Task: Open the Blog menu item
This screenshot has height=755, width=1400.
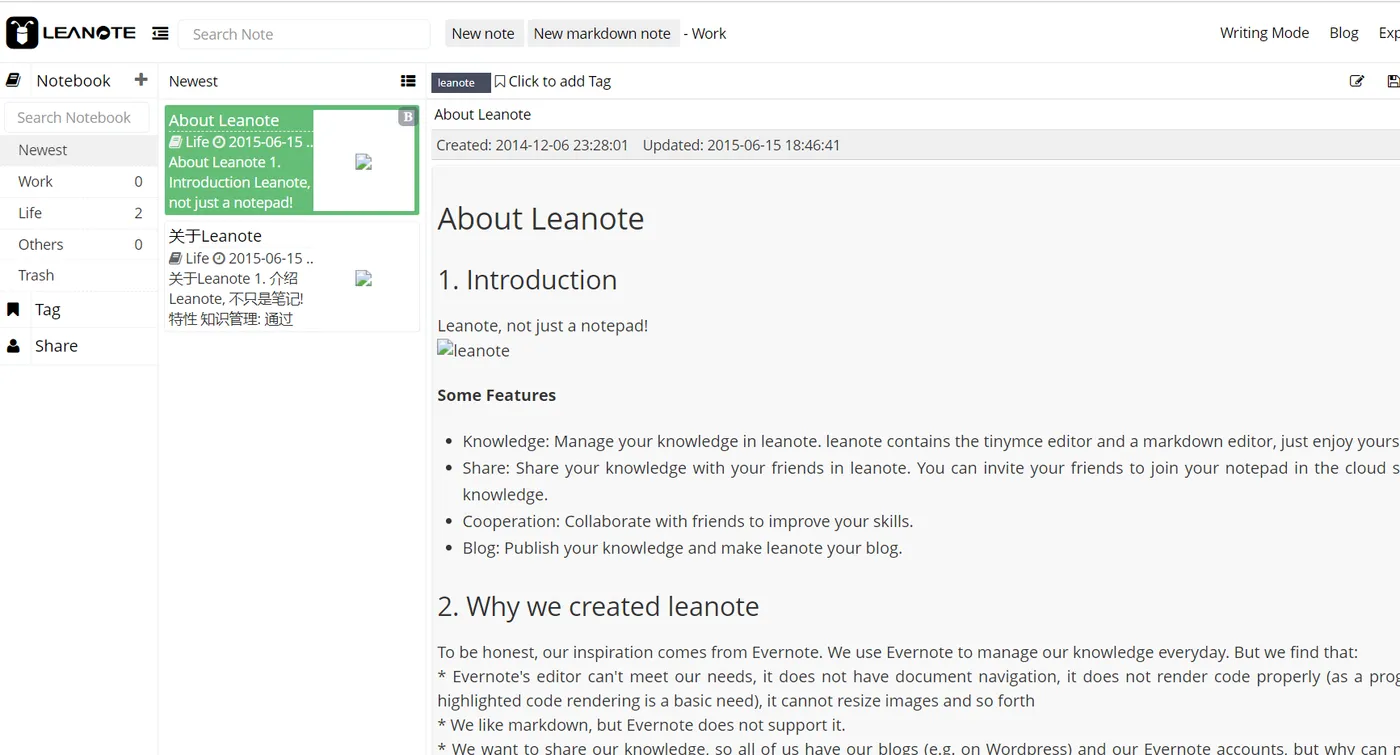Action: (x=1343, y=33)
